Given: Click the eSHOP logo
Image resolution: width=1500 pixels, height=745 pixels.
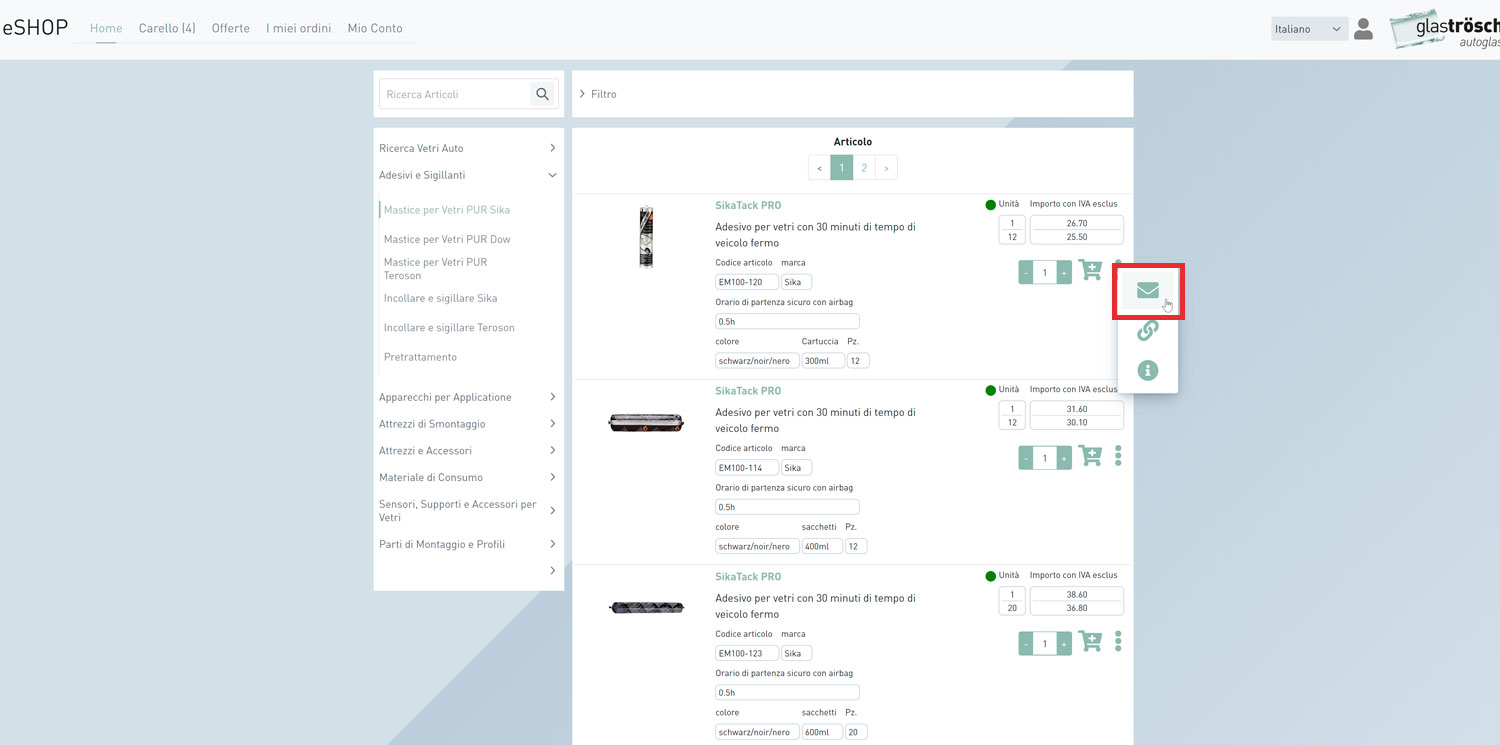Looking at the screenshot, I should [x=35, y=28].
